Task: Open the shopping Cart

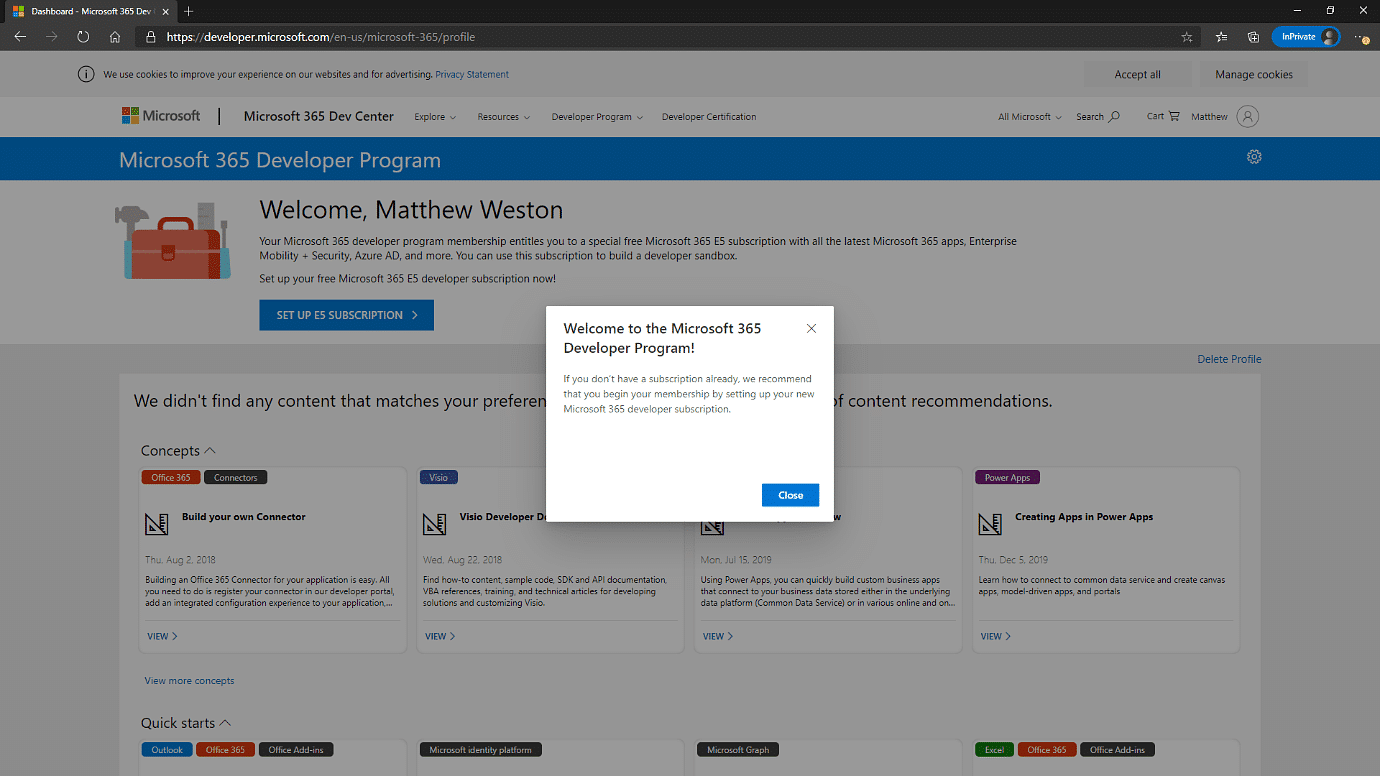Action: pyautogui.click(x=1163, y=116)
